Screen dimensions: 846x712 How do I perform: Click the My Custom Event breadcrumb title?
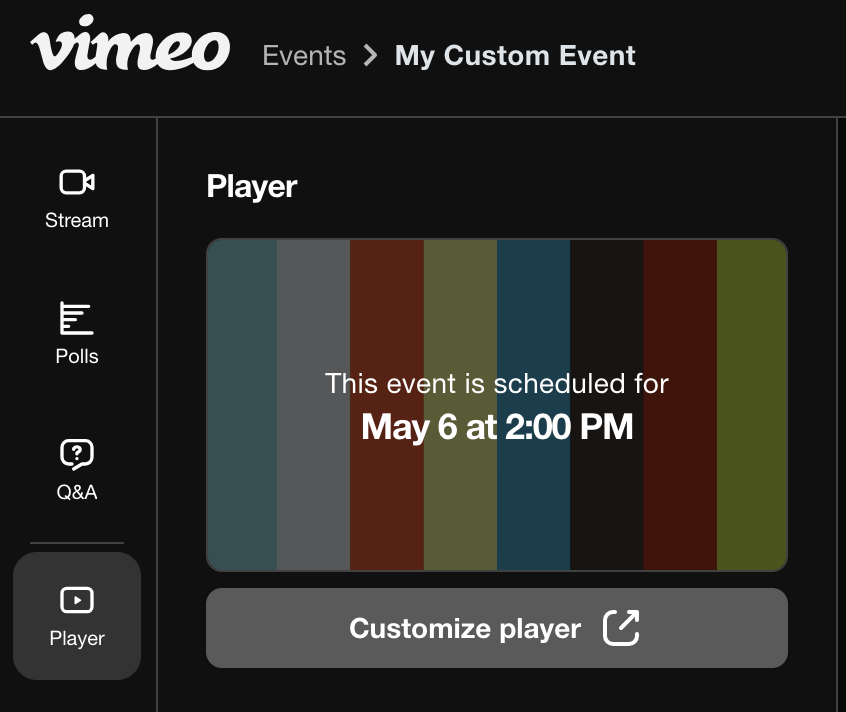click(x=515, y=55)
